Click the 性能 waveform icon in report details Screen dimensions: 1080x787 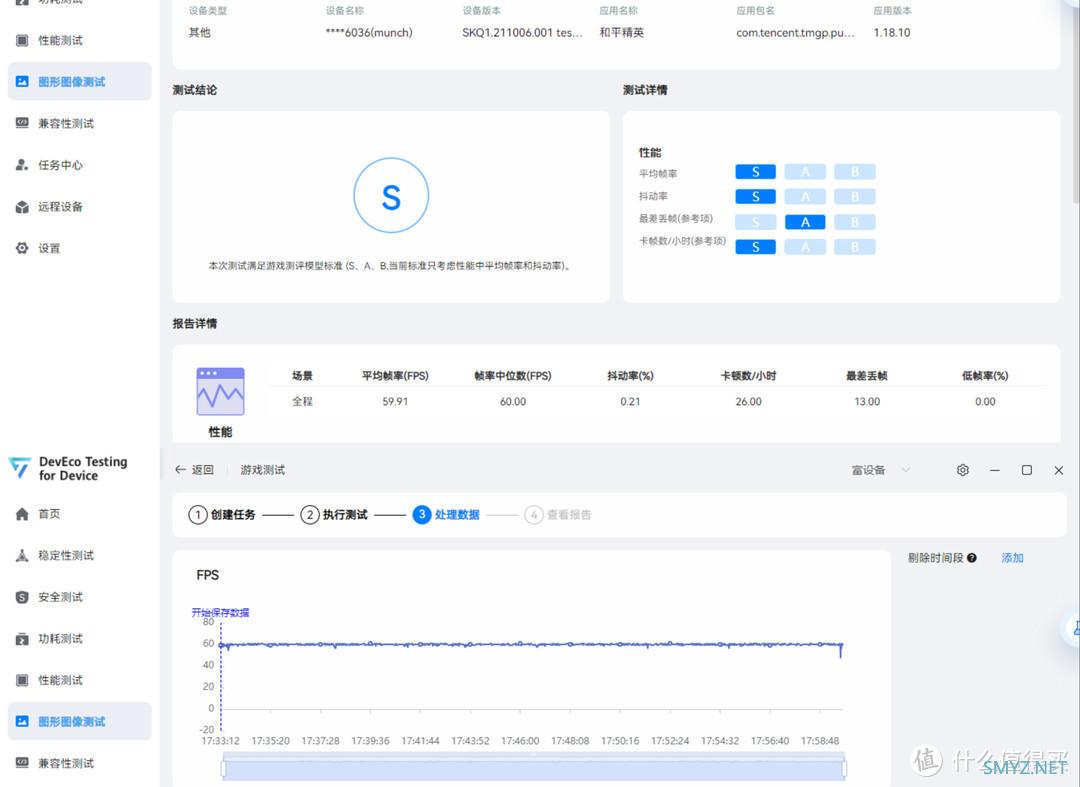click(220, 391)
